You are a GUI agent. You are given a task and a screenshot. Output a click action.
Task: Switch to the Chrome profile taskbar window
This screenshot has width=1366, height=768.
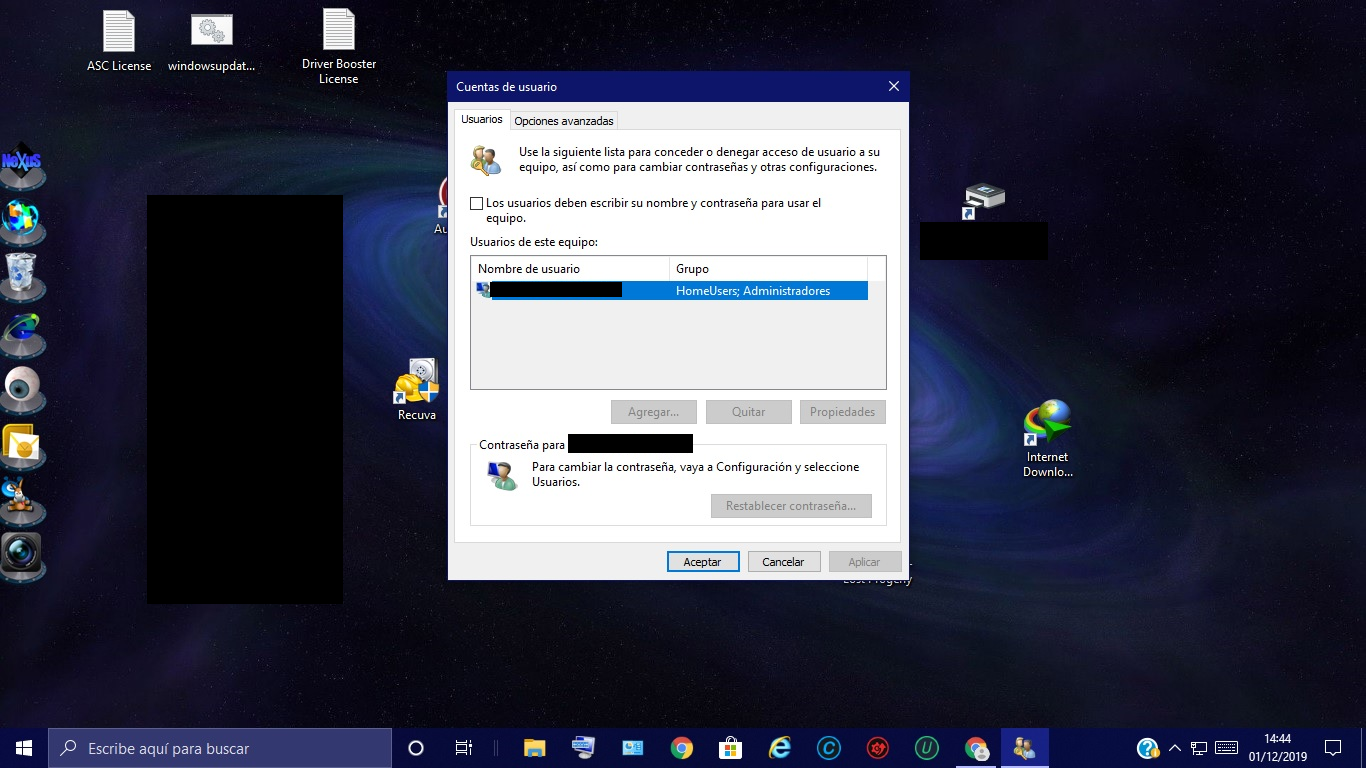976,748
